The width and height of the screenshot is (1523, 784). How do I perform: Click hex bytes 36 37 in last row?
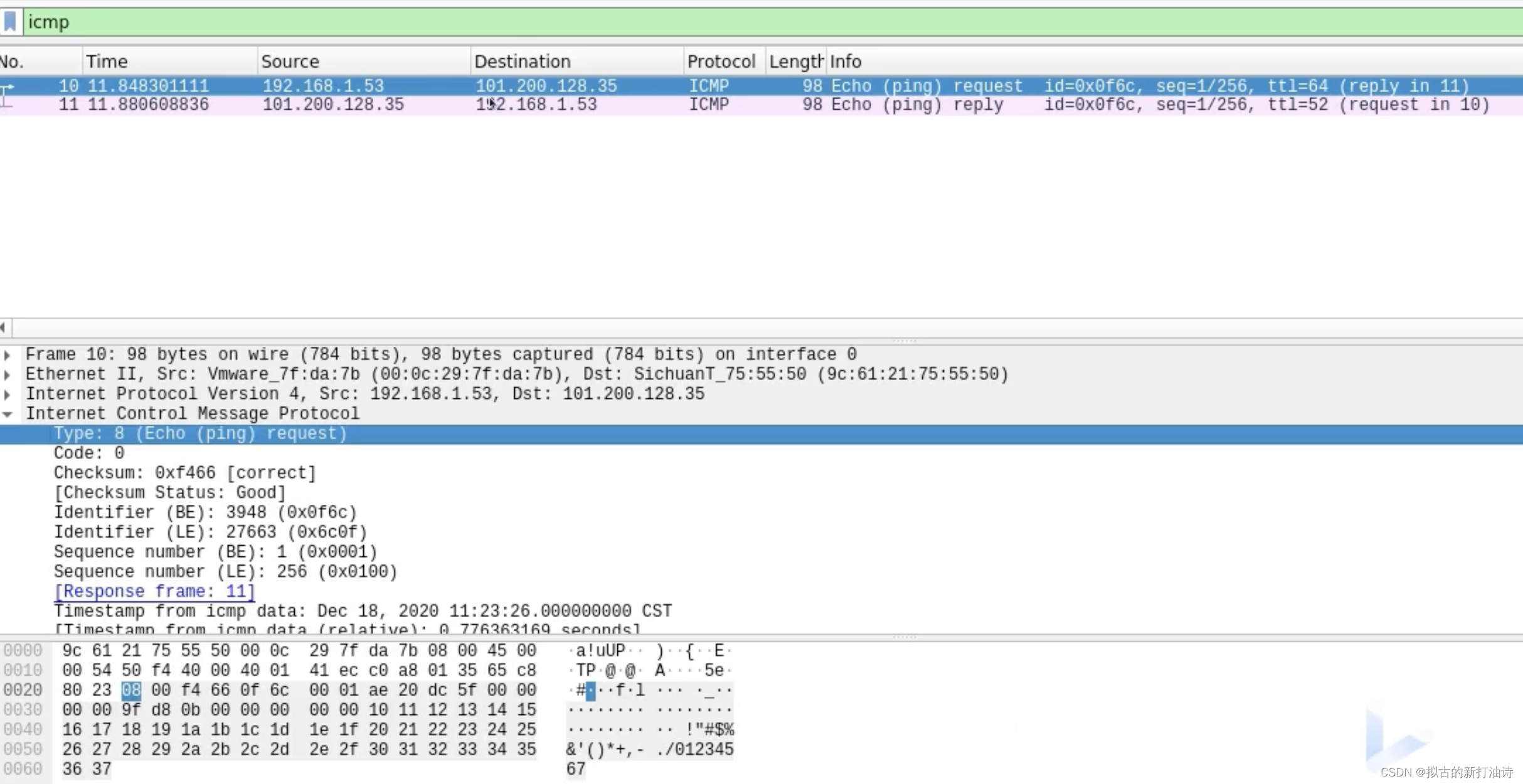(x=87, y=770)
